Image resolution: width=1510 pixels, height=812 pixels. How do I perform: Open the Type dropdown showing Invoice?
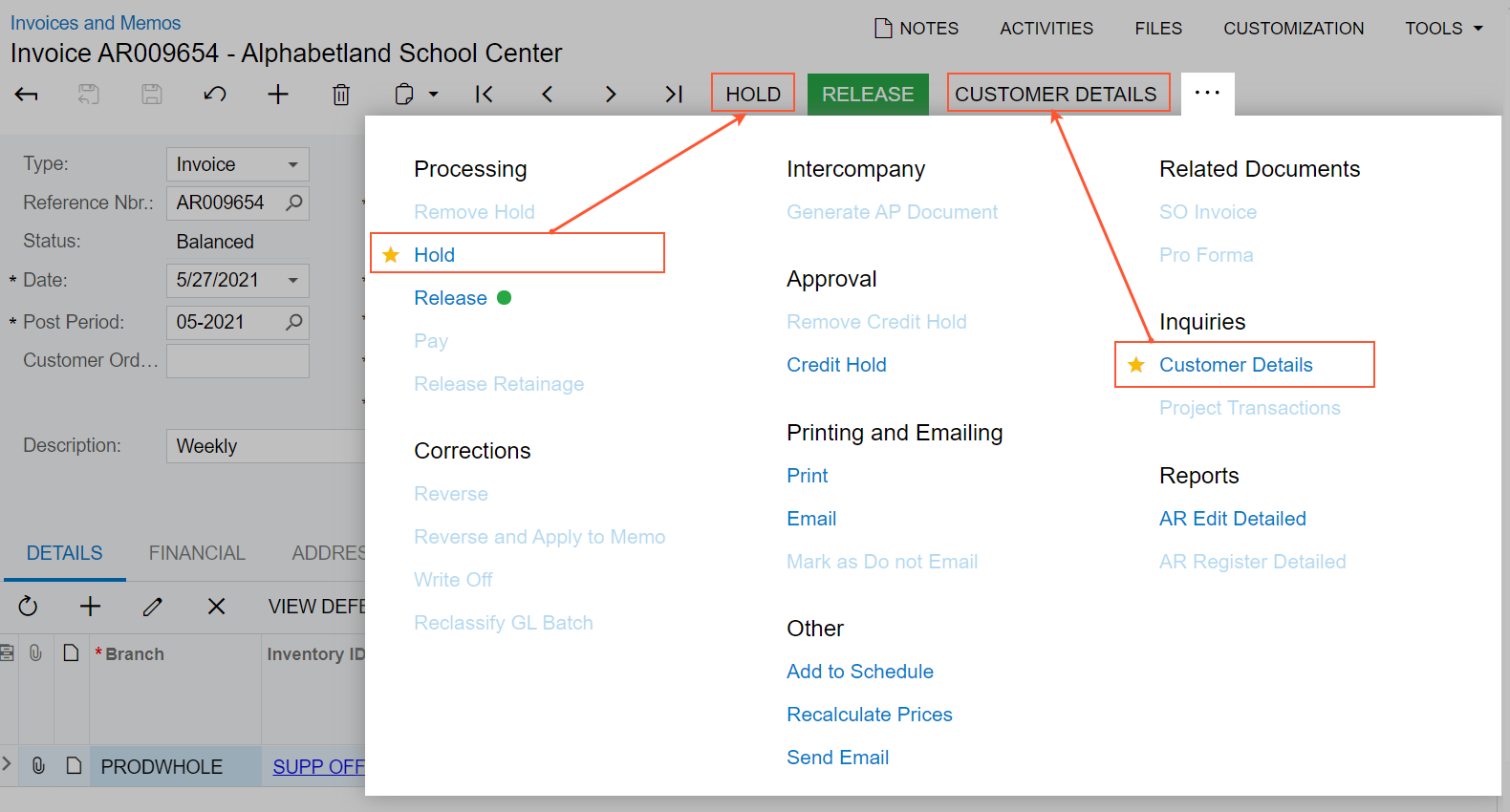292,164
